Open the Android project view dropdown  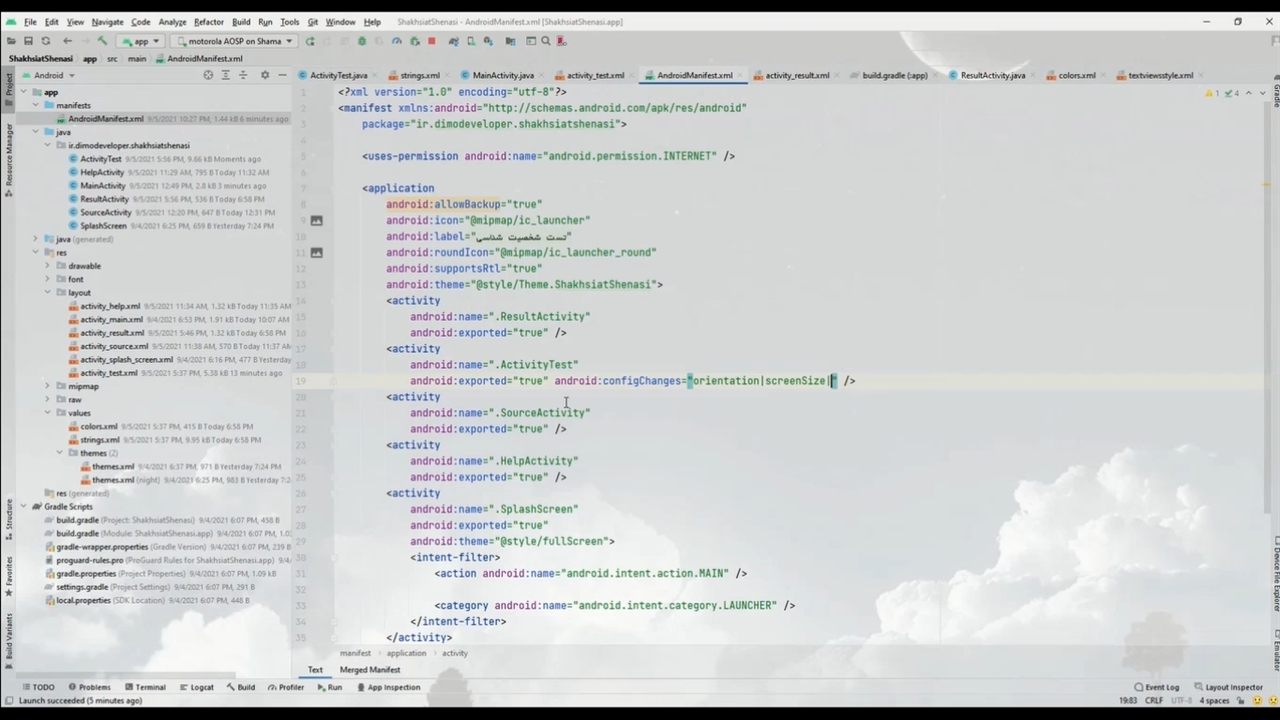tap(54, 75)
